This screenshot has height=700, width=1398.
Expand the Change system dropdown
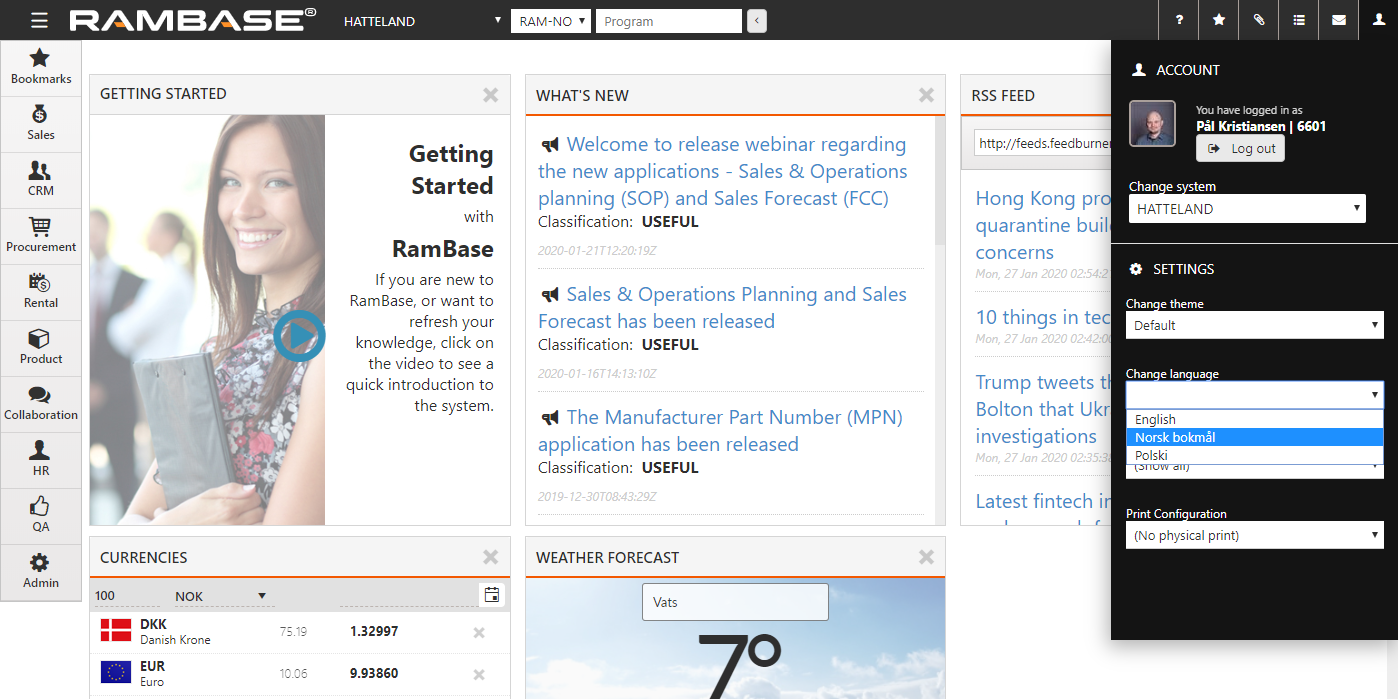coord(1247,209)
